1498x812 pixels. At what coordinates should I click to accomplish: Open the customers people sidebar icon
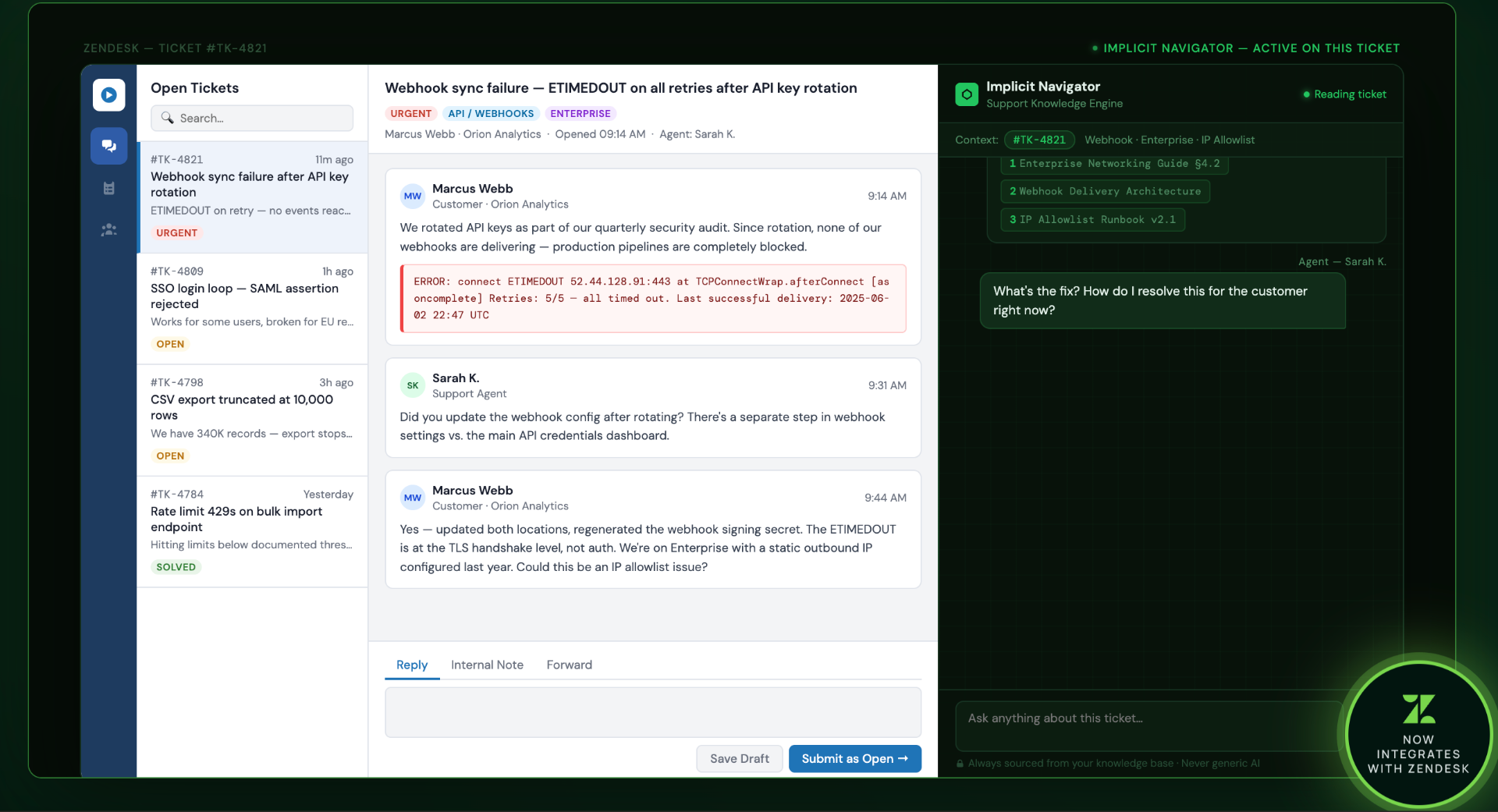coord(108,230)
